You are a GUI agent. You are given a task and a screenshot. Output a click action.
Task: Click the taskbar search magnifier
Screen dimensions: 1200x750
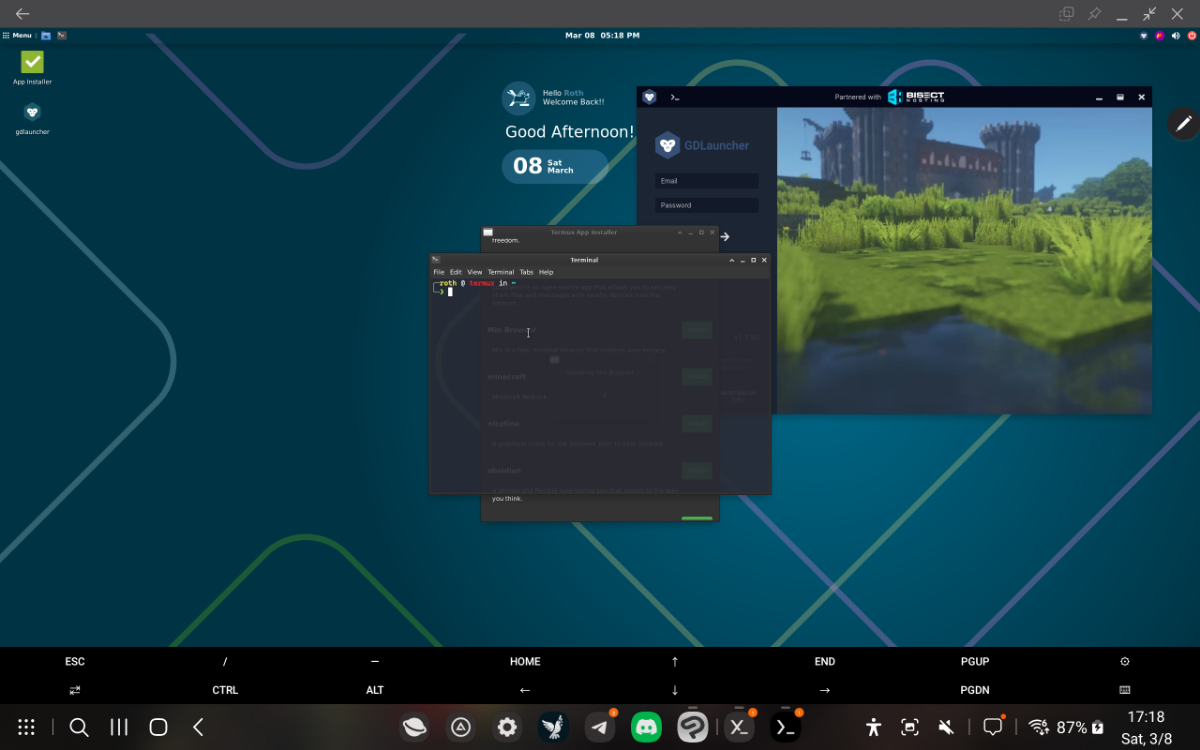pos(79,728)
